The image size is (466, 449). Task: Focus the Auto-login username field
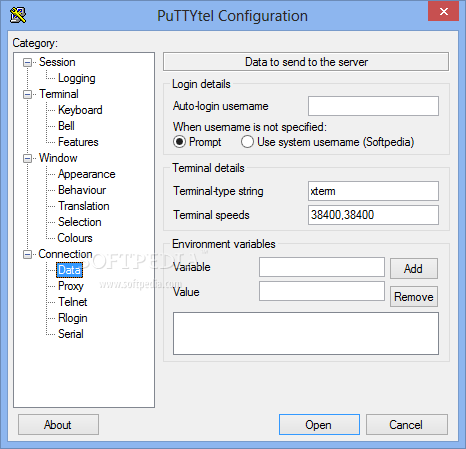[x=373, y=106]
